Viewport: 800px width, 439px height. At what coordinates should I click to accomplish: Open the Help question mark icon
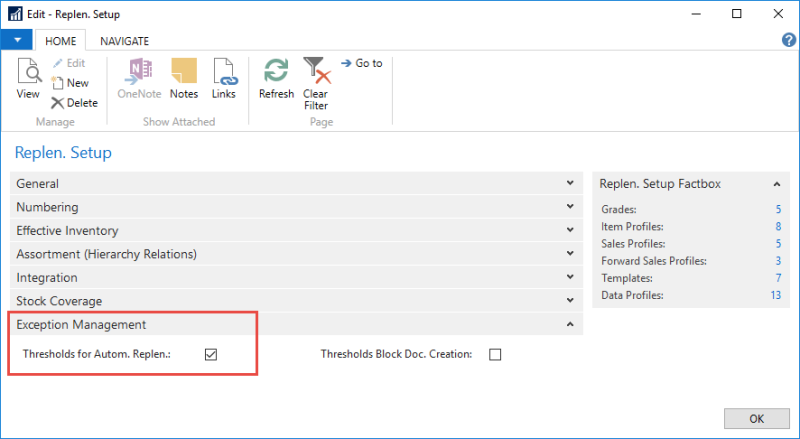coord(788,40)
